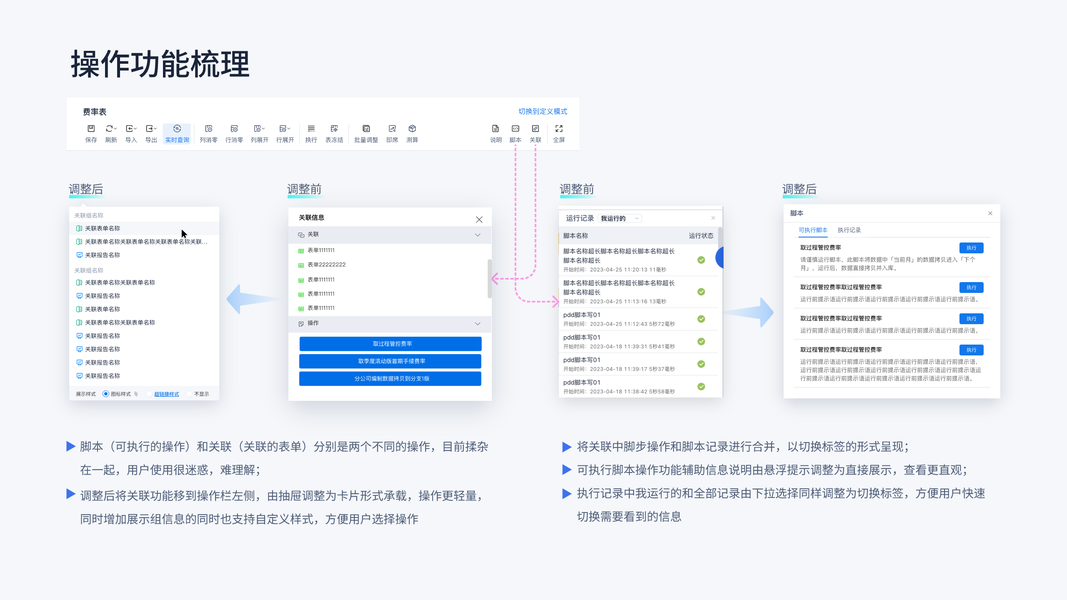Open the 测算 calculation tool
1067x600 pixels.
[x=412, y=133]
